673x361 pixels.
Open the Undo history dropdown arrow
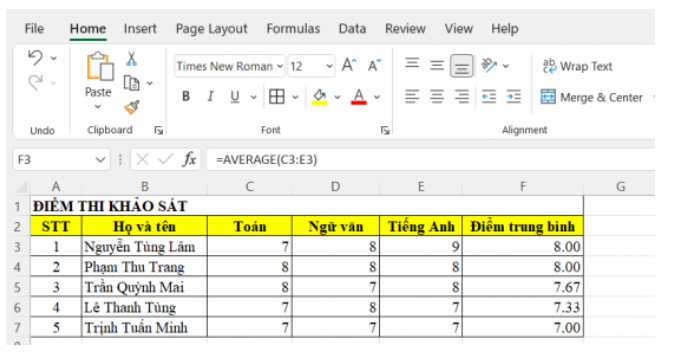tap(54, 58)
